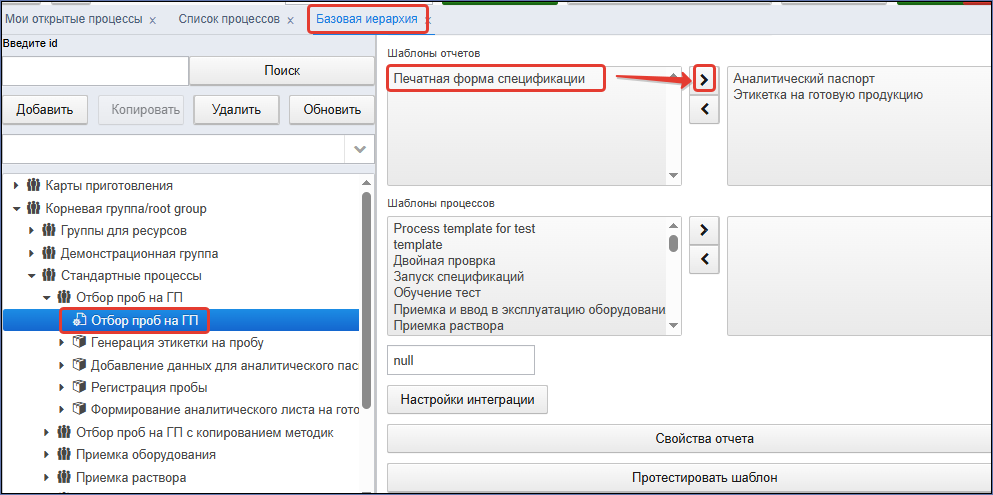Add process template using right arrow button

coord(704,230)
